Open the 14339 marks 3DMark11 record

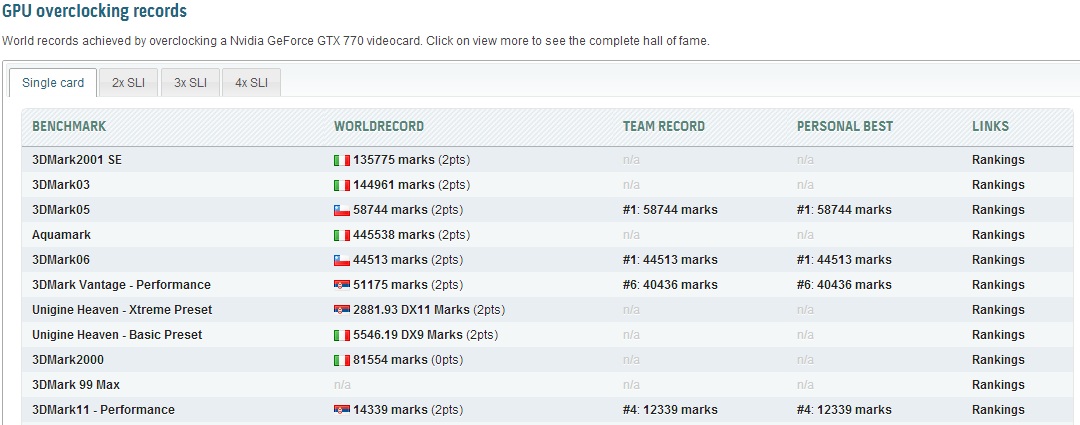click(391, 410)
